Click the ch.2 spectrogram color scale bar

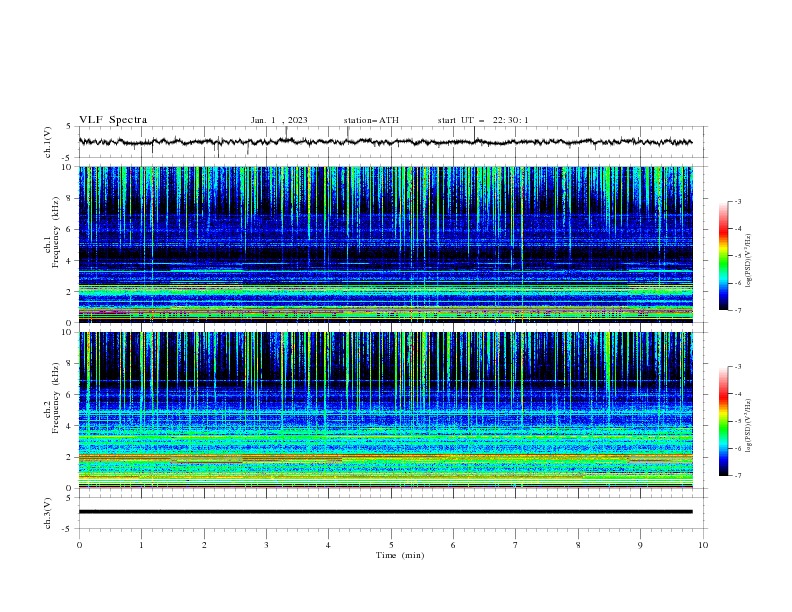click(x=724, y=421)
